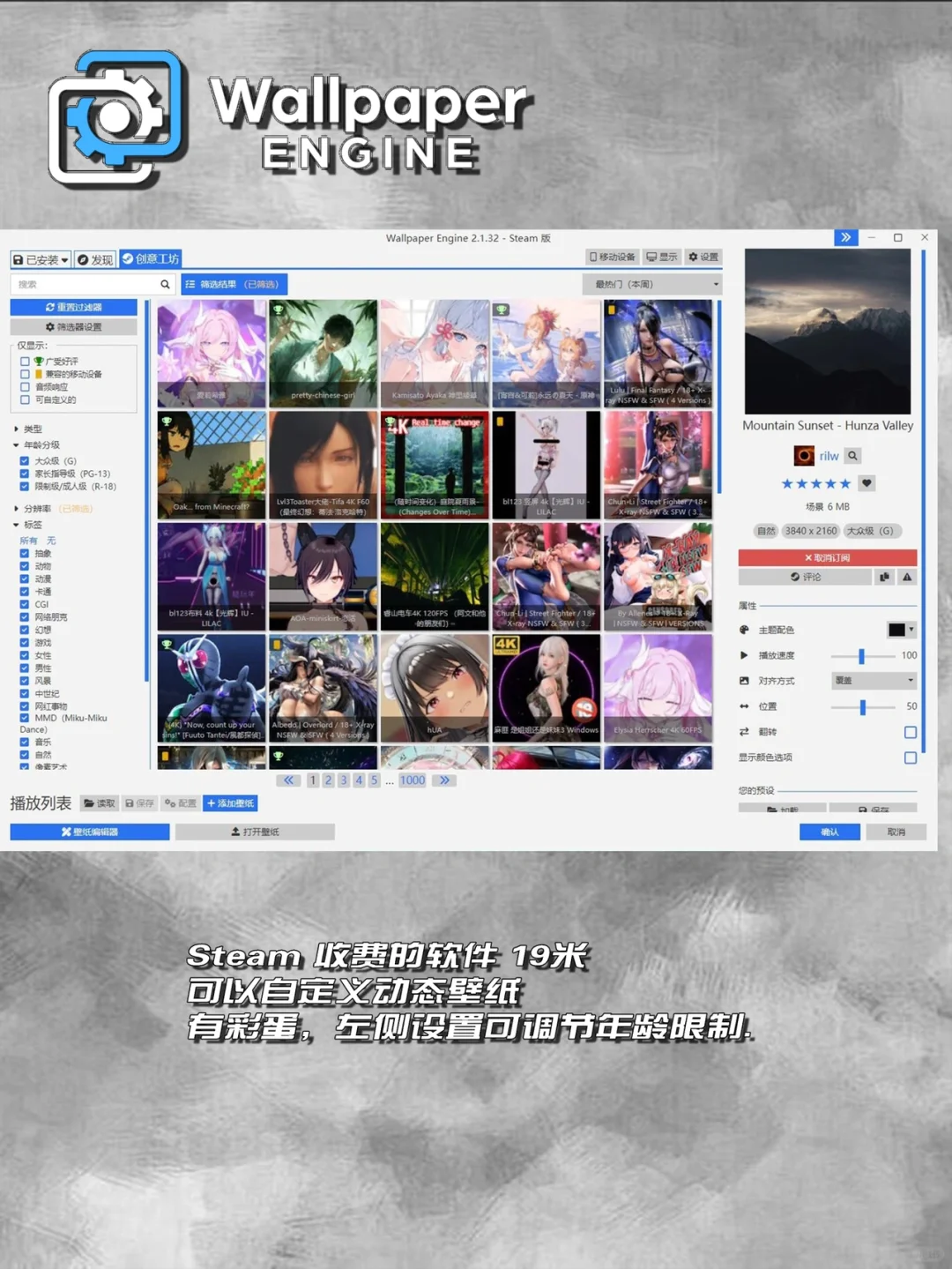Open the 主题配色 color dropdown arrow
Image resolution: width=952 pixels, height=1269 pixels.
tap(911, 630)
